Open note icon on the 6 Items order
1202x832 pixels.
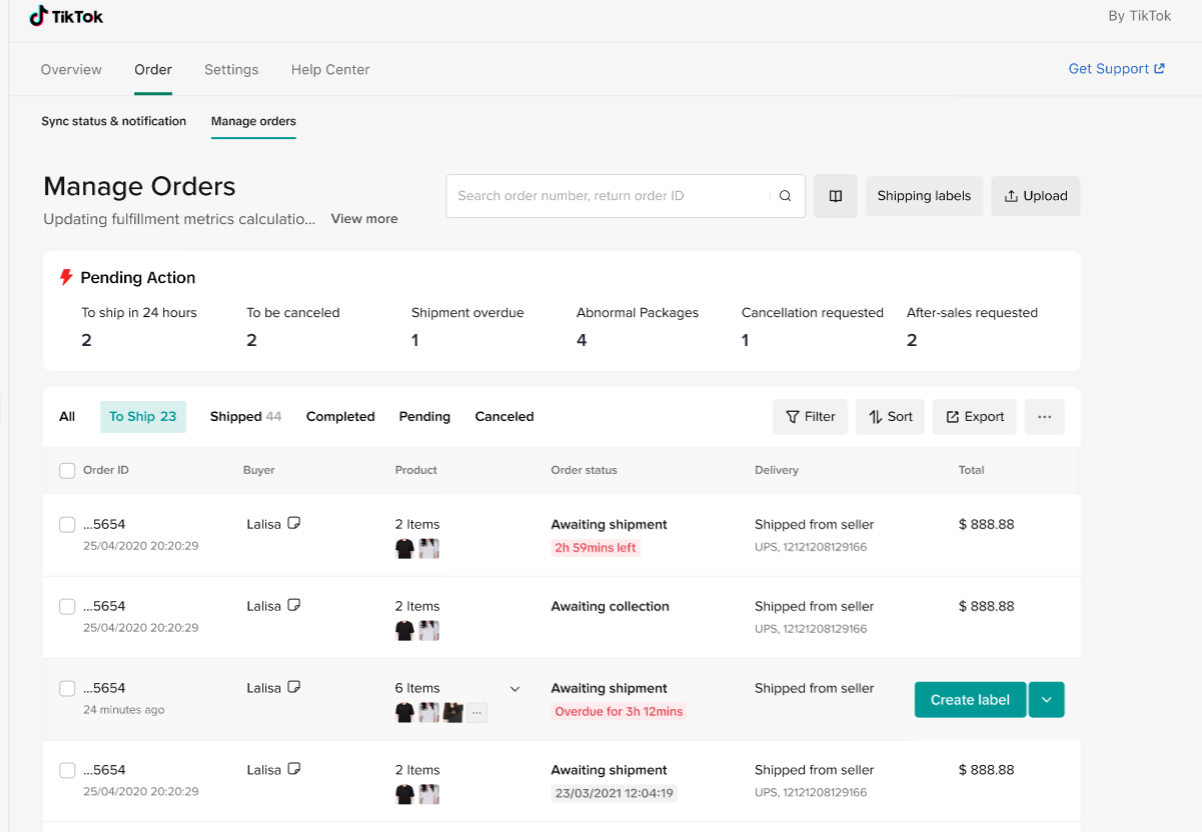pyautogui.click(x=294, y=687)
